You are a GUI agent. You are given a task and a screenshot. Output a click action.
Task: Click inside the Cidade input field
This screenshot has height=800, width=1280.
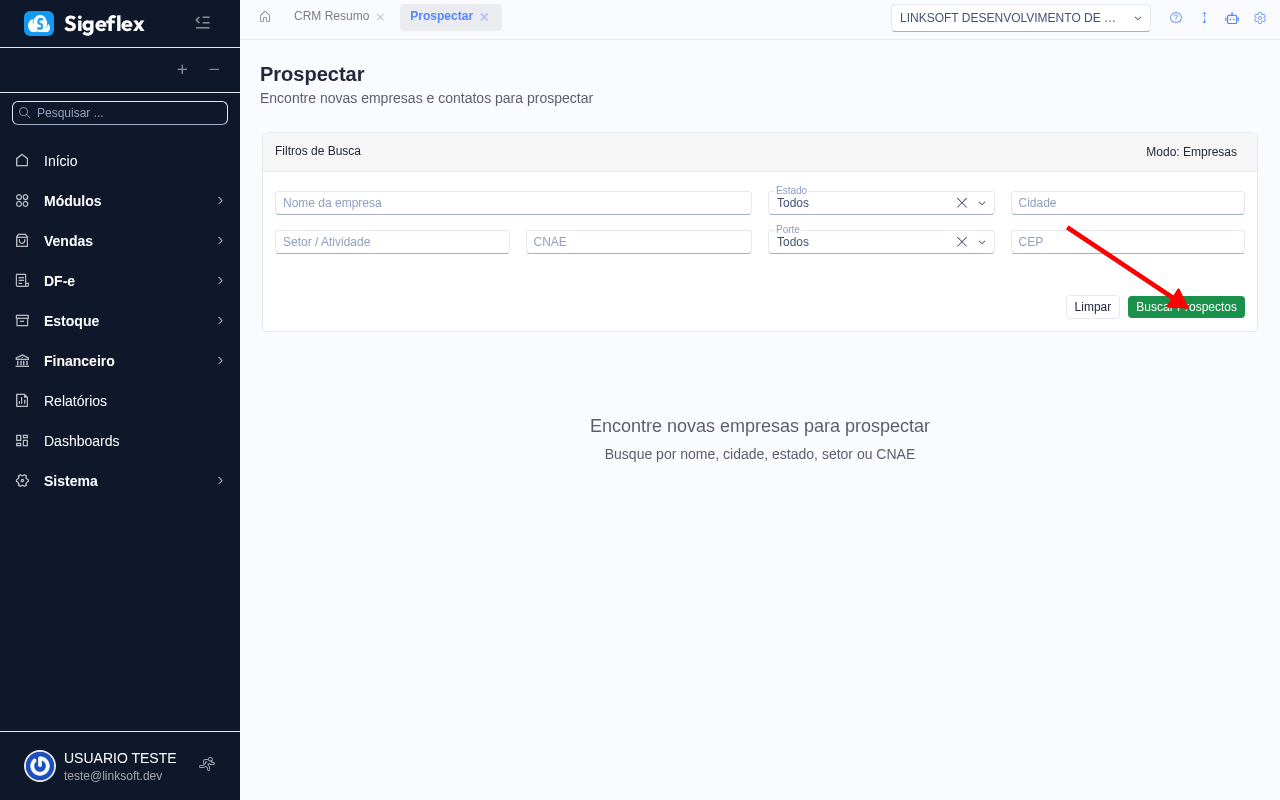pyautogui.click(x=1127, y=202)
